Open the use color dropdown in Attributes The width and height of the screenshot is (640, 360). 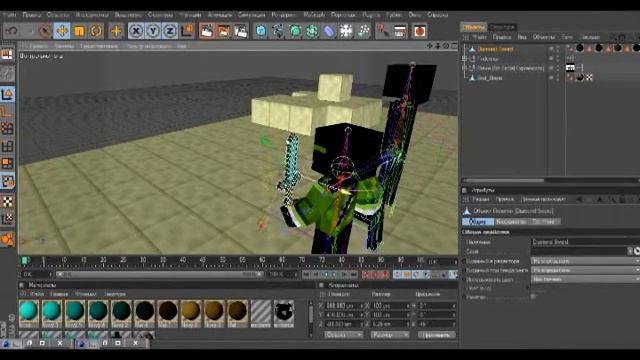point(585,280)
